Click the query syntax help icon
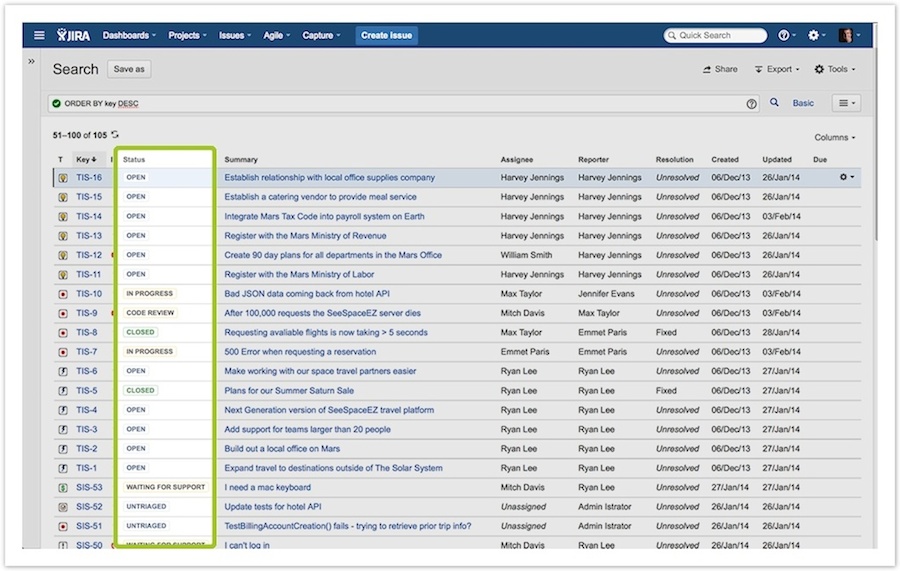The image size is (900, 571). click(751, 103)
